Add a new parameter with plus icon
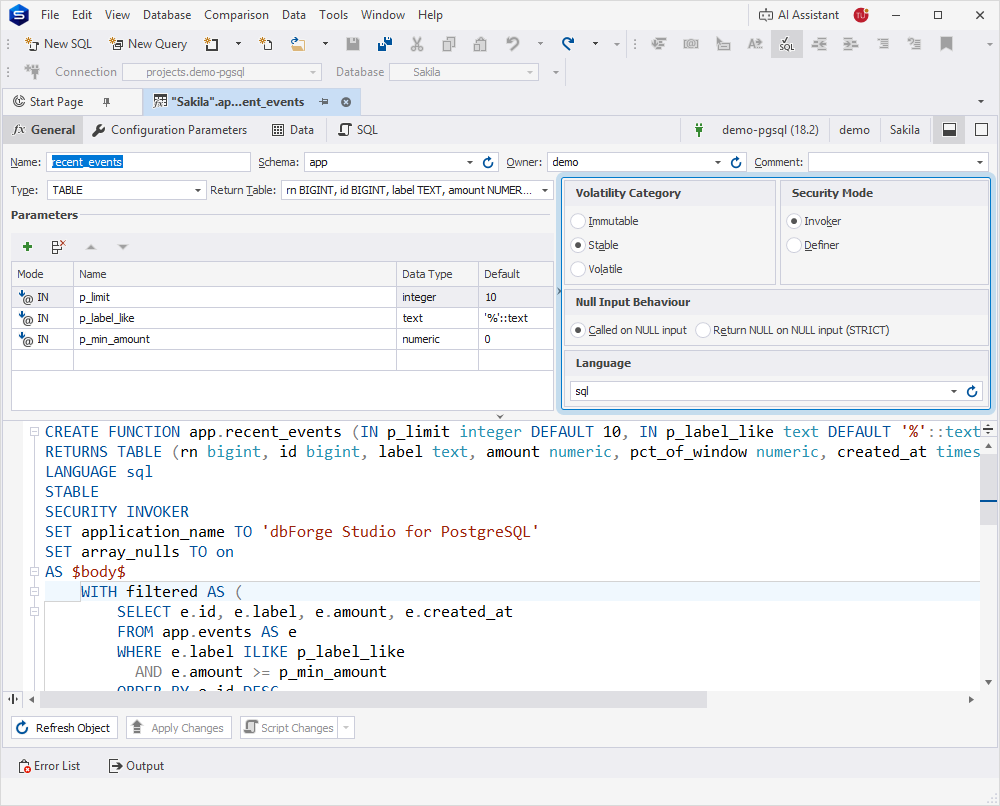Screen dimensions: 1000x806 click(x=27, y=247)
